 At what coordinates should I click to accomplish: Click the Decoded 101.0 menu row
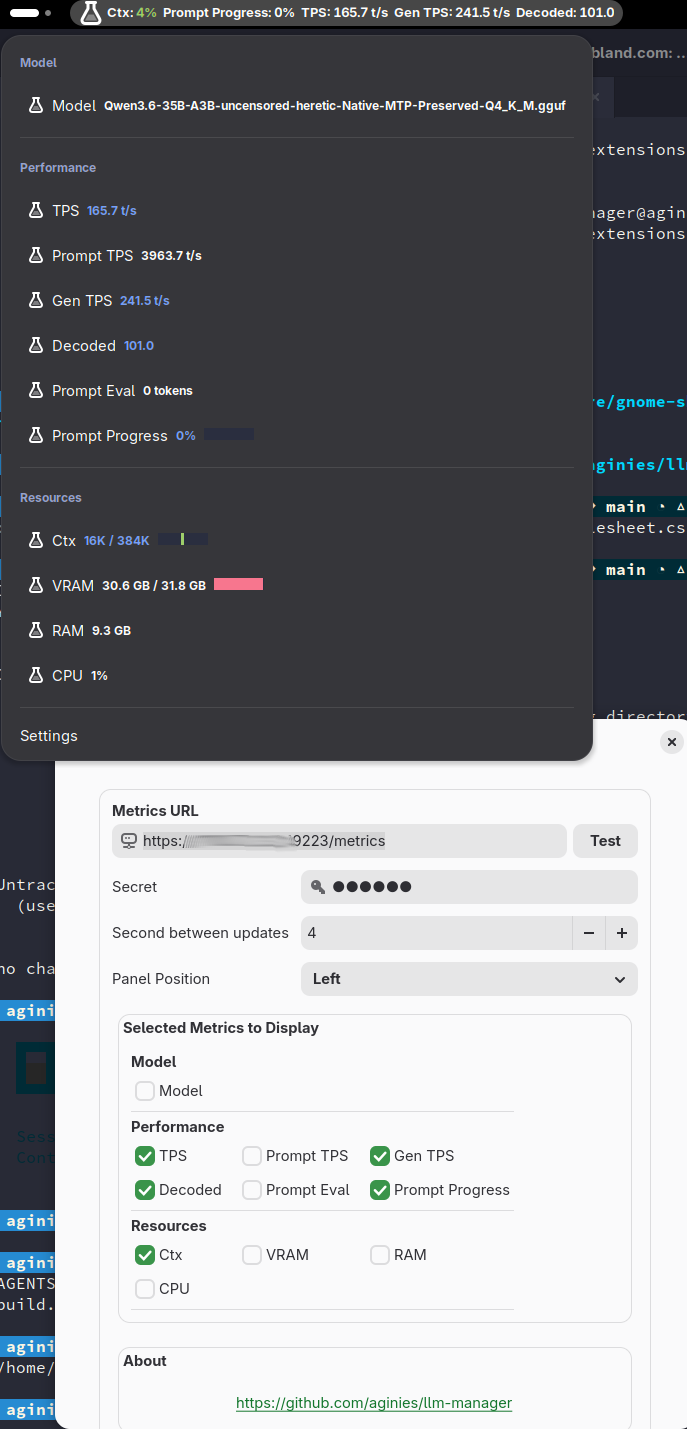click(x=297, y=346)
